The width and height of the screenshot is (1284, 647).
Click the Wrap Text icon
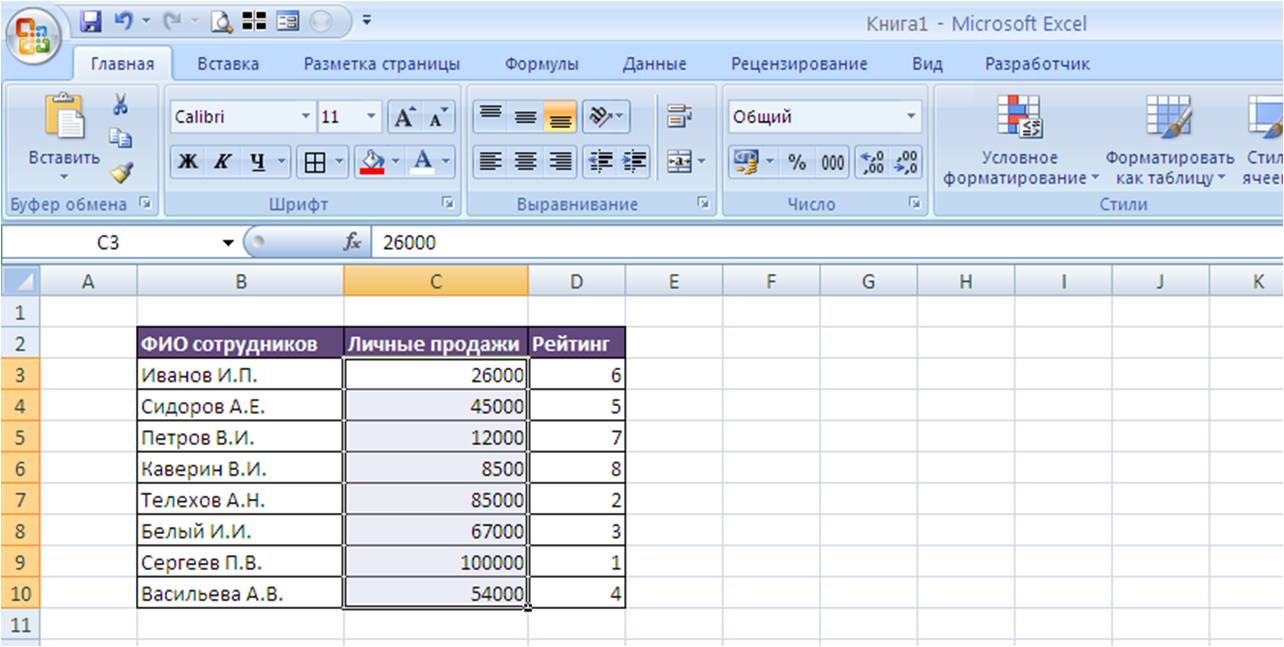[x=680, y=117]
